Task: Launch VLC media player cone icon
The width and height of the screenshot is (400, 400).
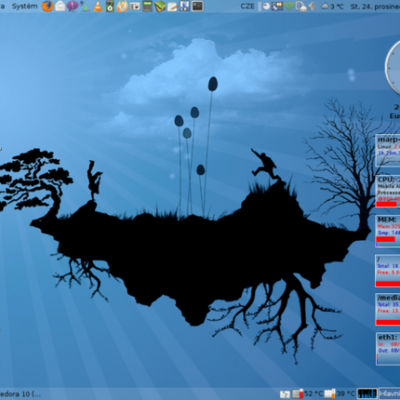Action: pyautogui.click(x=98, y=6)
